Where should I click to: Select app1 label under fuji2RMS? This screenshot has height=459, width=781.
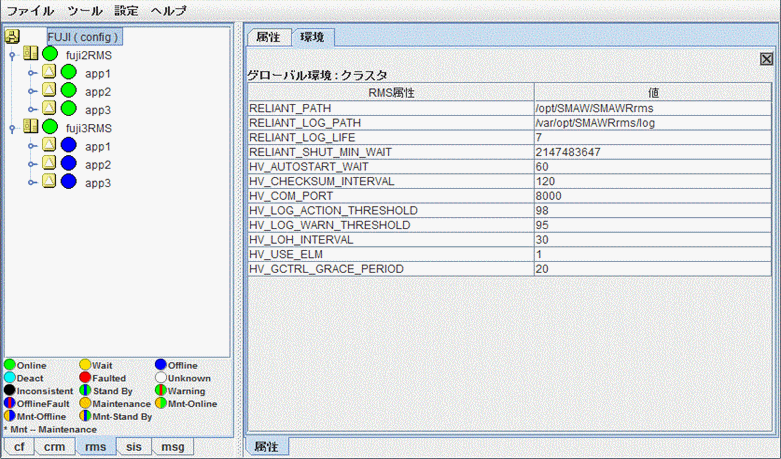[x=98, y=74]
